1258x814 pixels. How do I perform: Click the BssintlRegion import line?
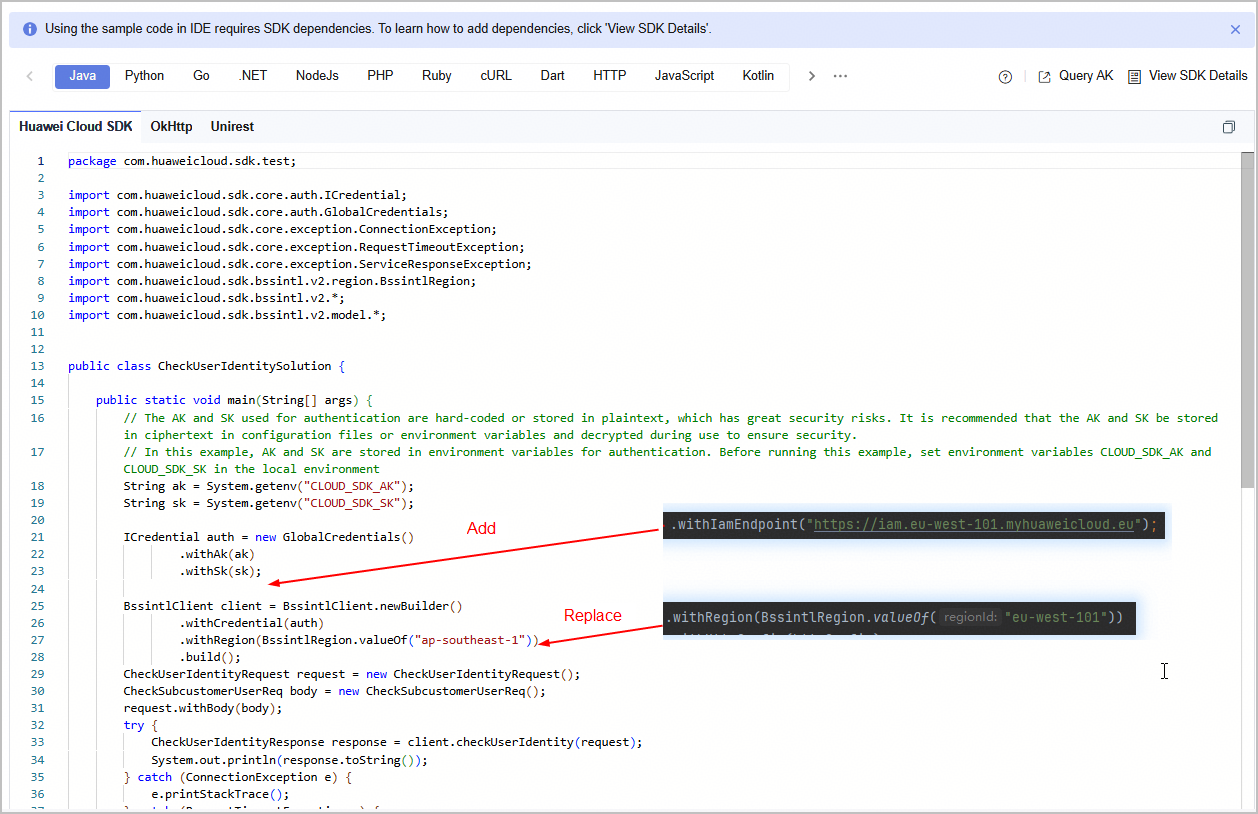click(x=272, y=281)
